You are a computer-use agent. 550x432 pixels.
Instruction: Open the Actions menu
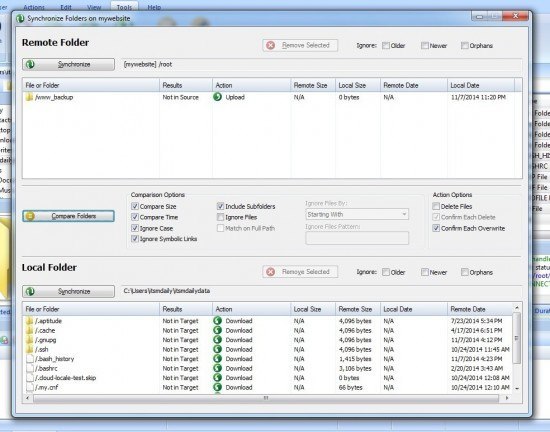[34, 7]
